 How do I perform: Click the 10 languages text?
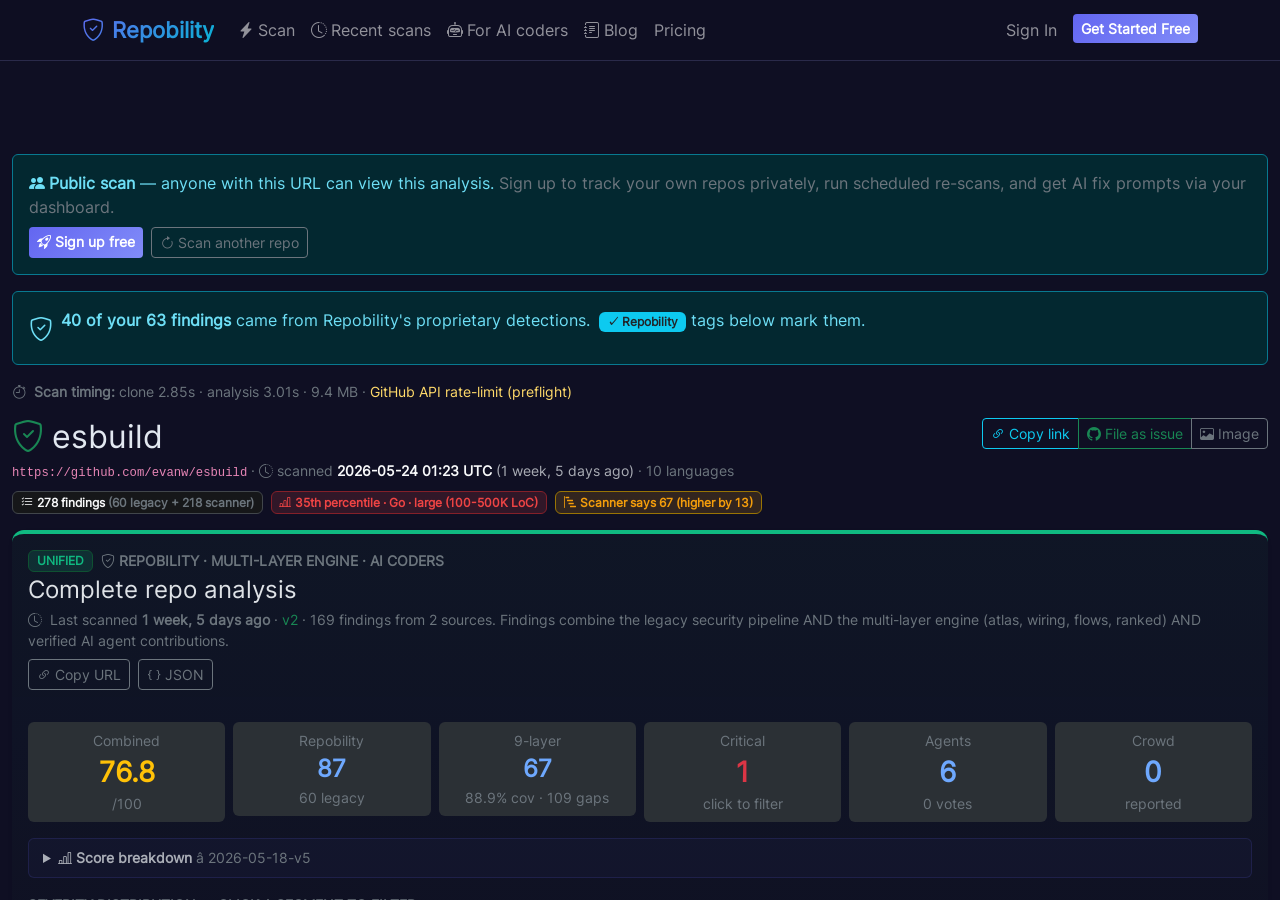(x=690, y=471)
